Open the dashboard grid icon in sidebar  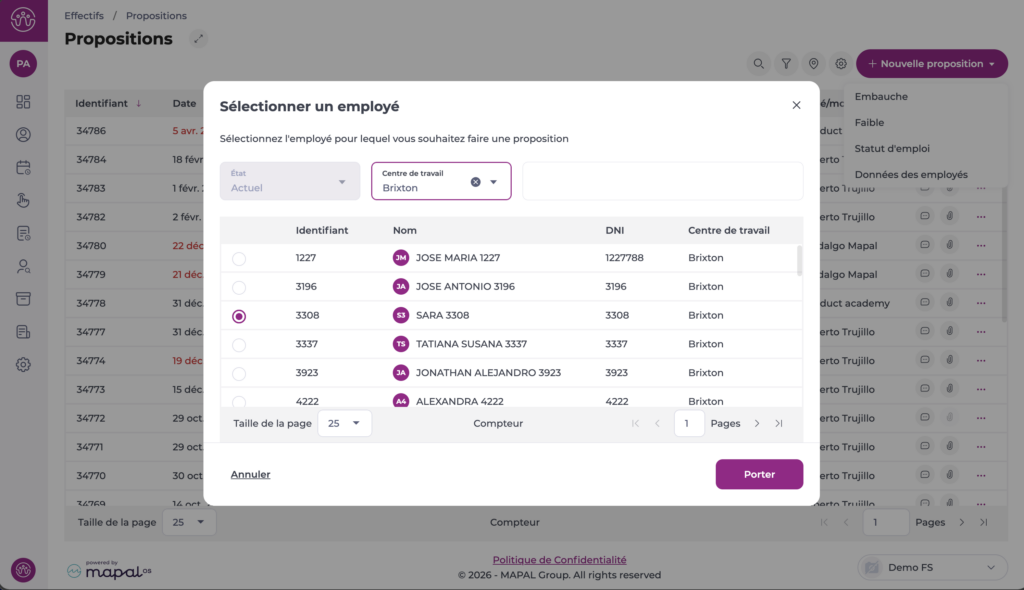tap(23, 102)
